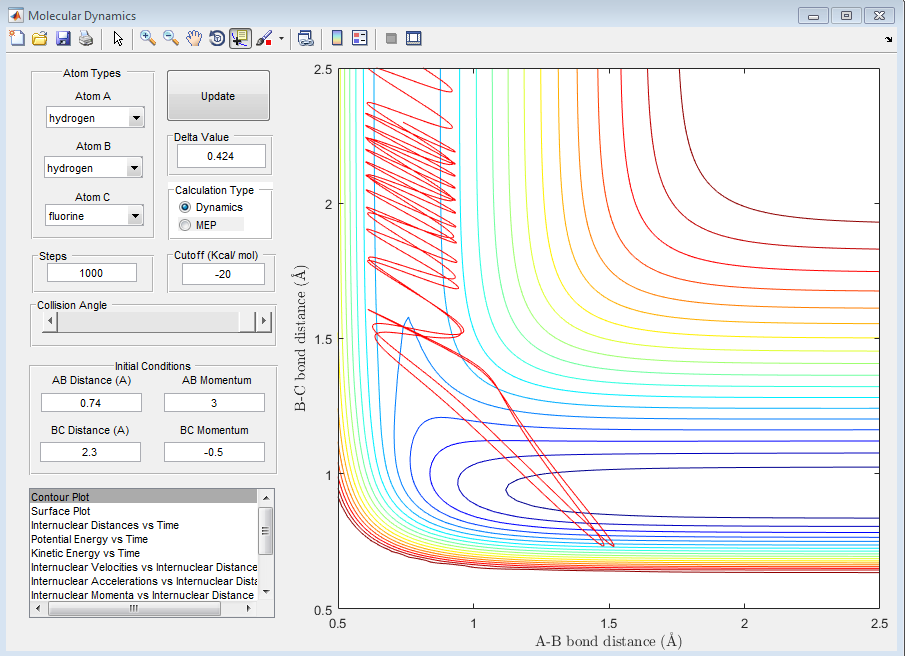Open the Atom A dropdown
This screenshot has height=656, width=905.
[136, 119]
